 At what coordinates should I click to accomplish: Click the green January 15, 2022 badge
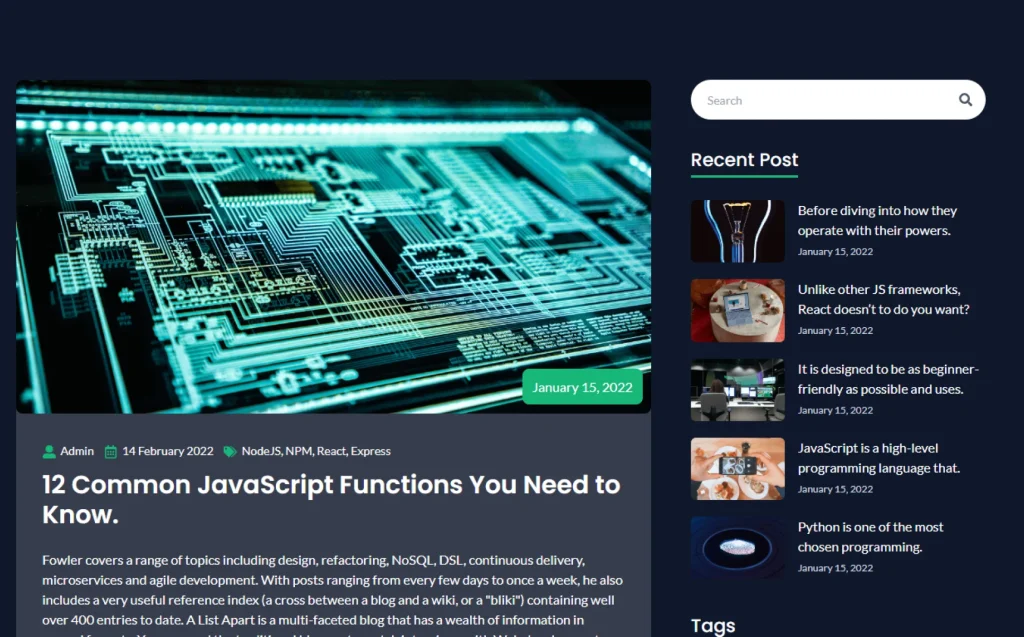pos(582,387)
